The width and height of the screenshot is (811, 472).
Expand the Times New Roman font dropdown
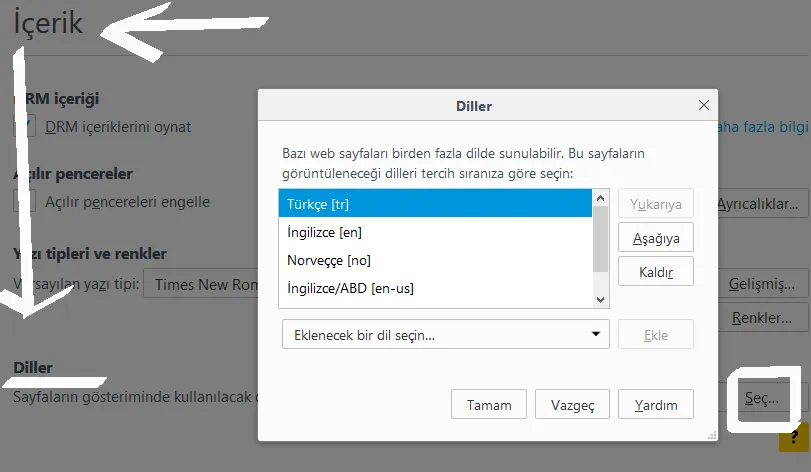pos(203,285)
